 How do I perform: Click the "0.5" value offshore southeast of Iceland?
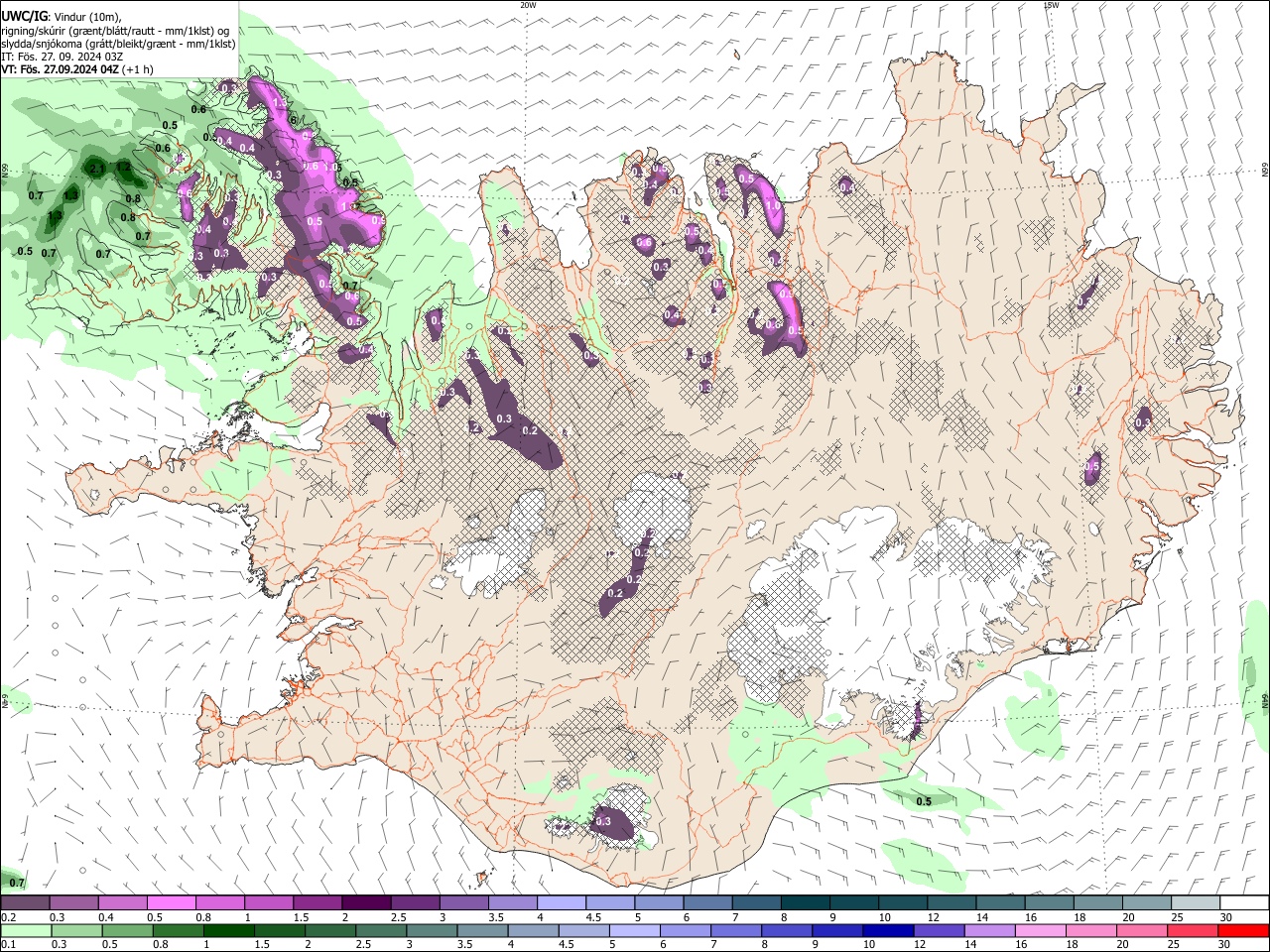coord(924,801)
